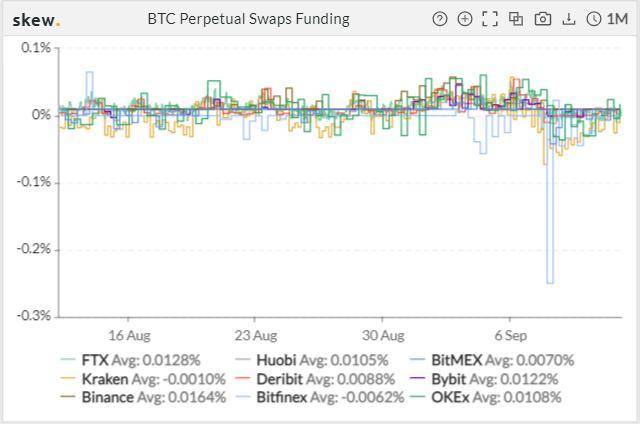Toggle the Bybit series in legend
This screenshot has width=640, height=424.
click(x=484, y=379)
